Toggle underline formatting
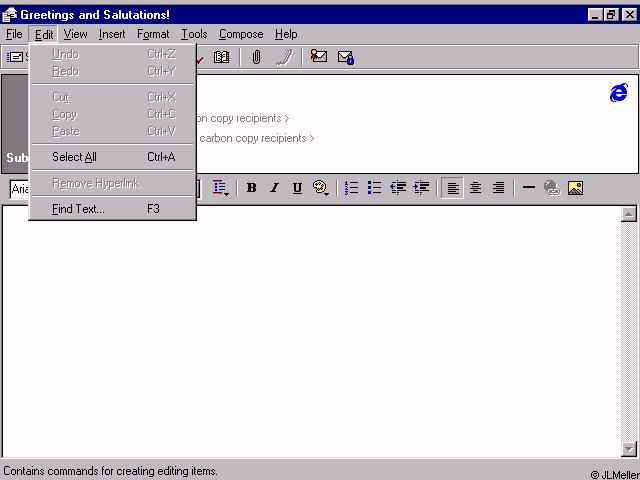Image resolution: width=640 pixels, height=480 pixels. click(297, 188)
